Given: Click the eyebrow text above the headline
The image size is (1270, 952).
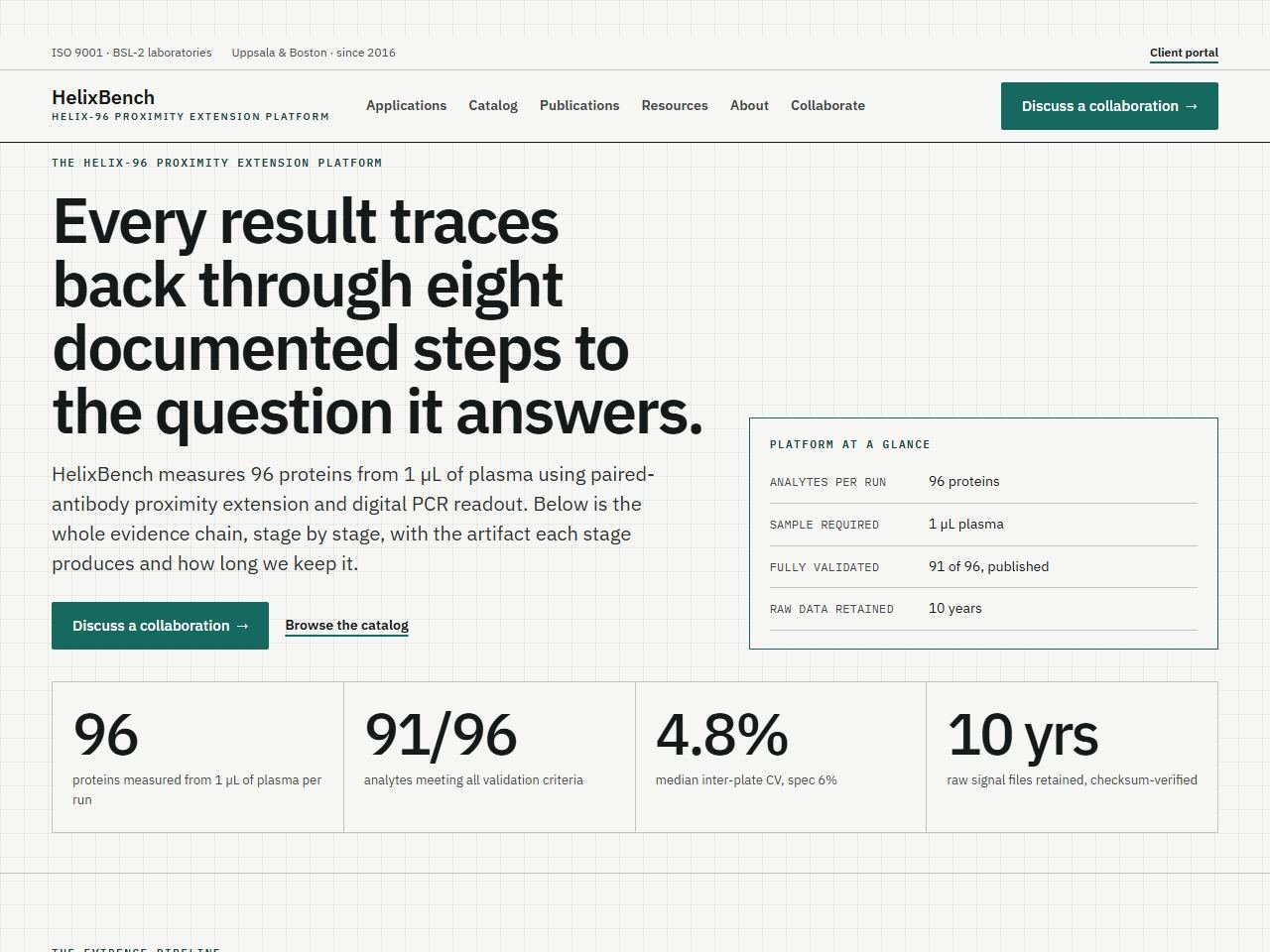Looking at the screenshot, I should point(216,163).
